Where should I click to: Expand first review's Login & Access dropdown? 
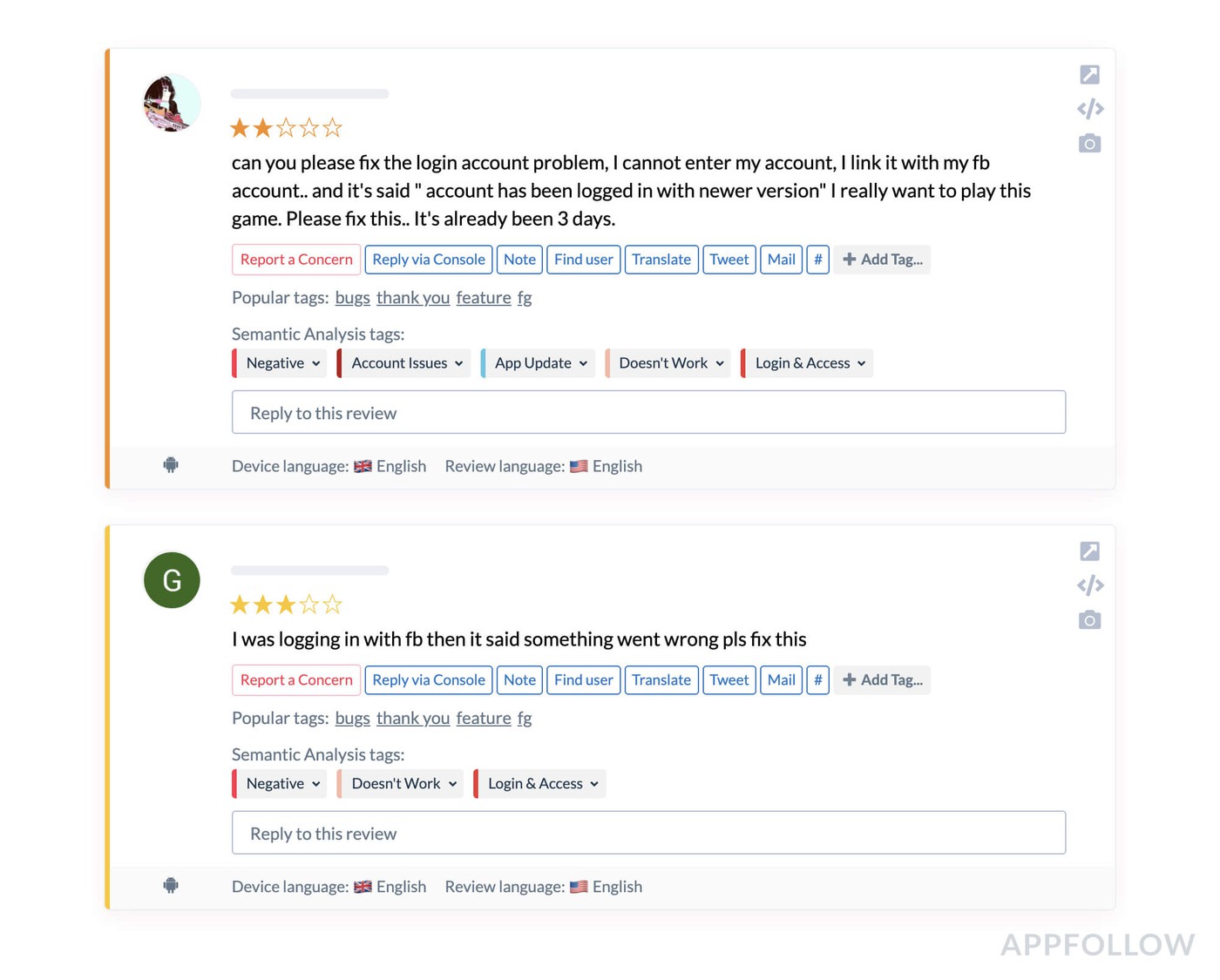tap(809, 363)
